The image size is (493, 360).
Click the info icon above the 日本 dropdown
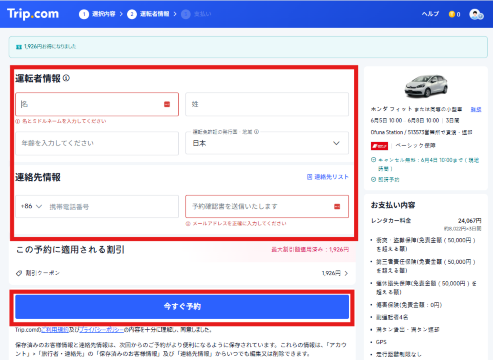tap(256, 132)
